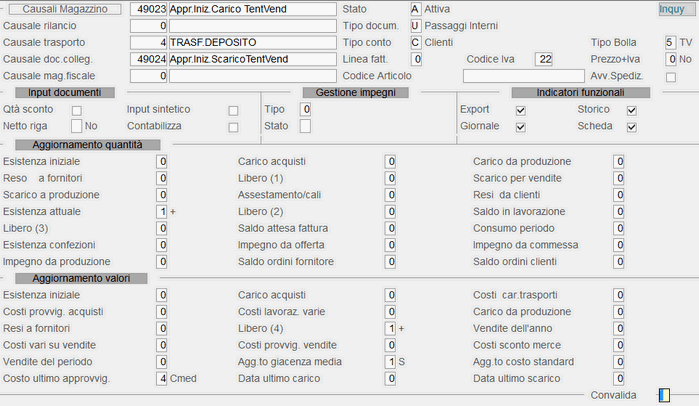Disable the Storico checkbox

tap(632, 111)
